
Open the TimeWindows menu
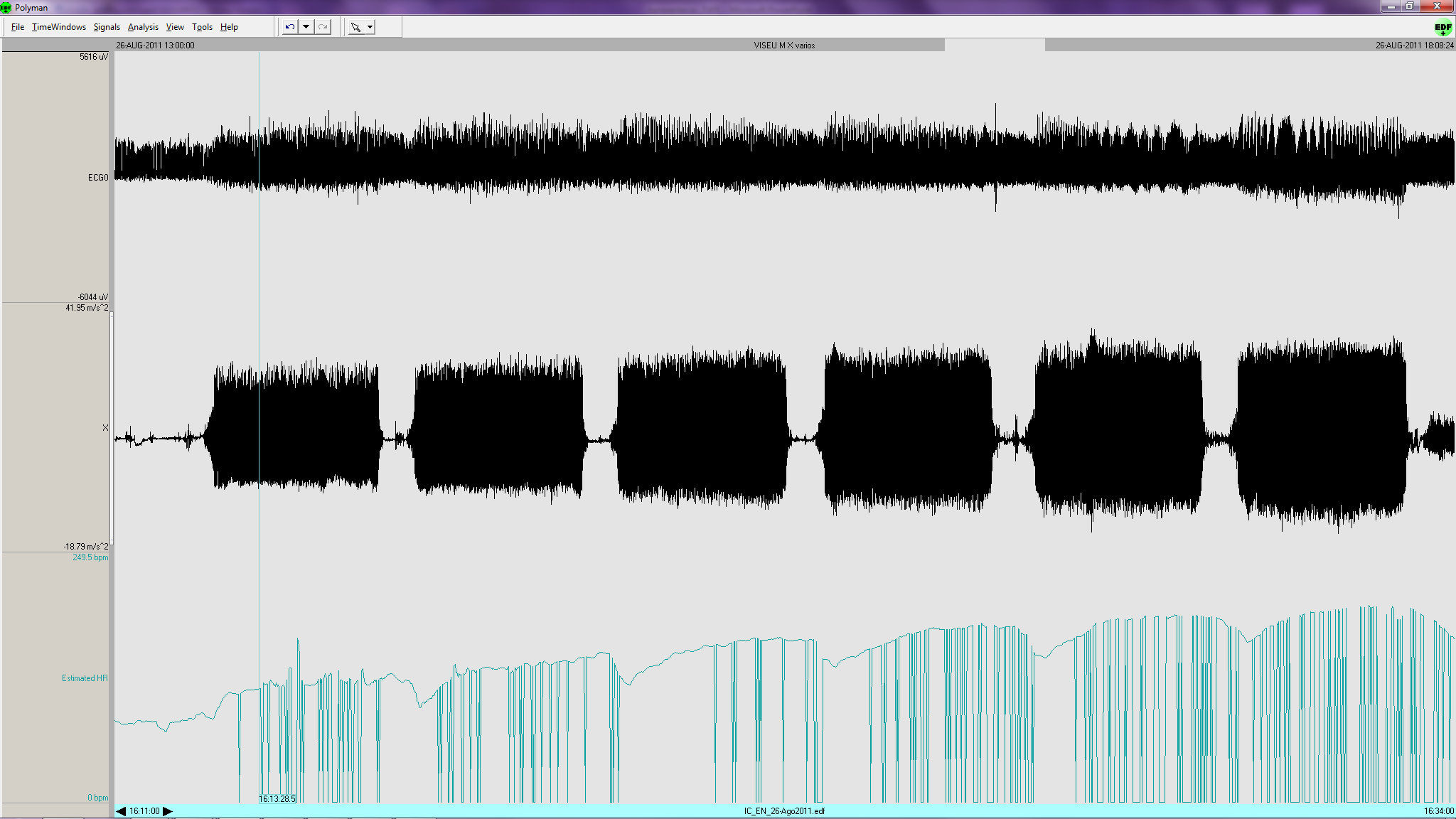(x=59, y=27)
